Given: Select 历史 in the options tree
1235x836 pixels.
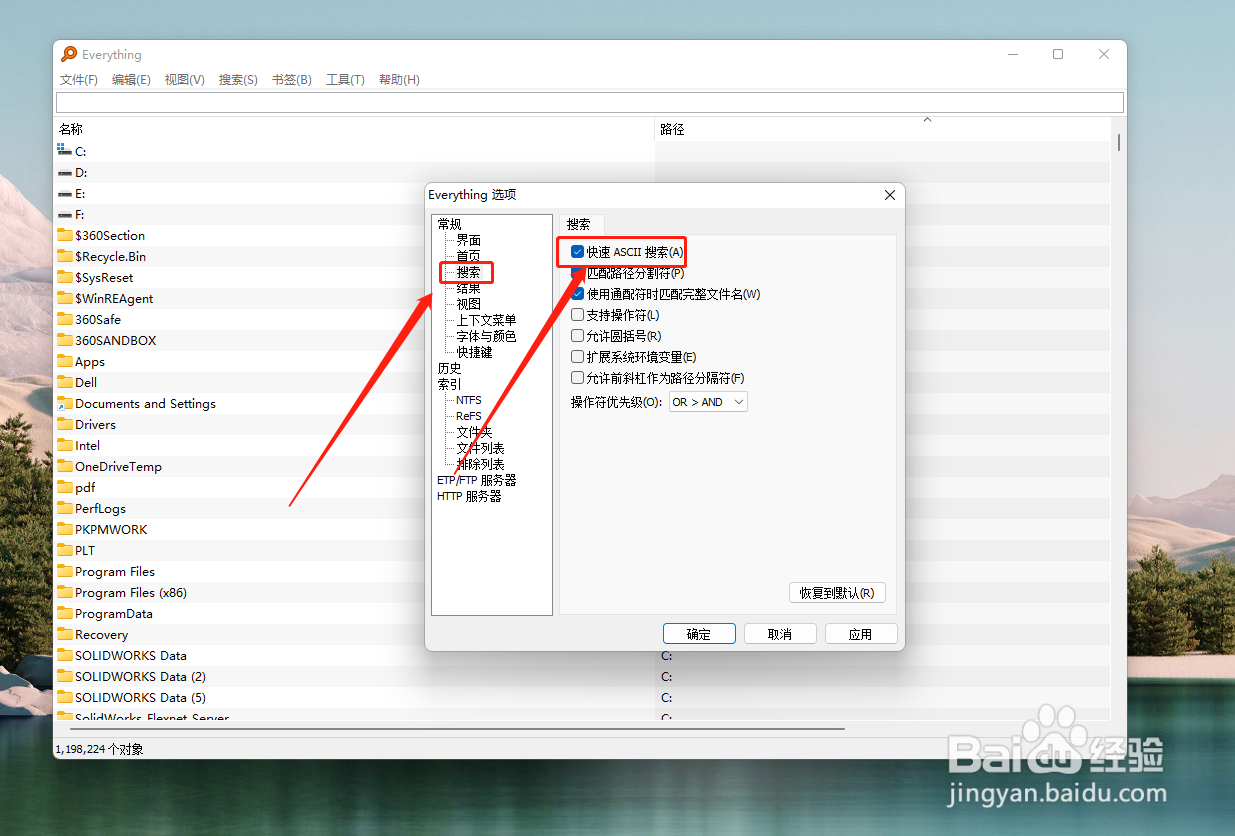Looking at the screenshot, I should (449, 368).
